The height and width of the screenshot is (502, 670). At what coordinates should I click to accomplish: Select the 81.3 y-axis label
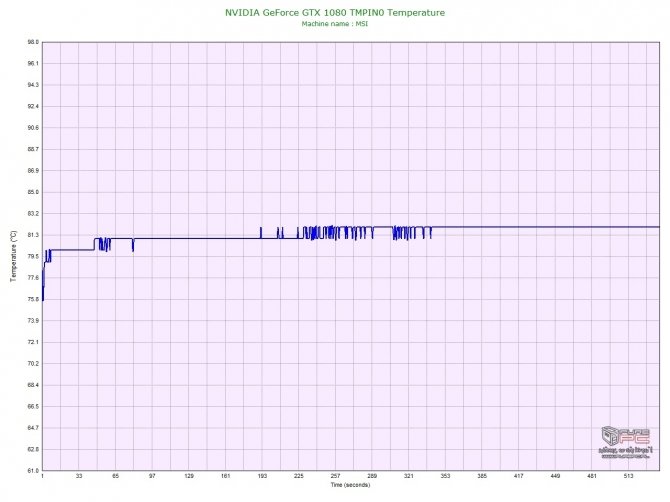pos(33,235)
